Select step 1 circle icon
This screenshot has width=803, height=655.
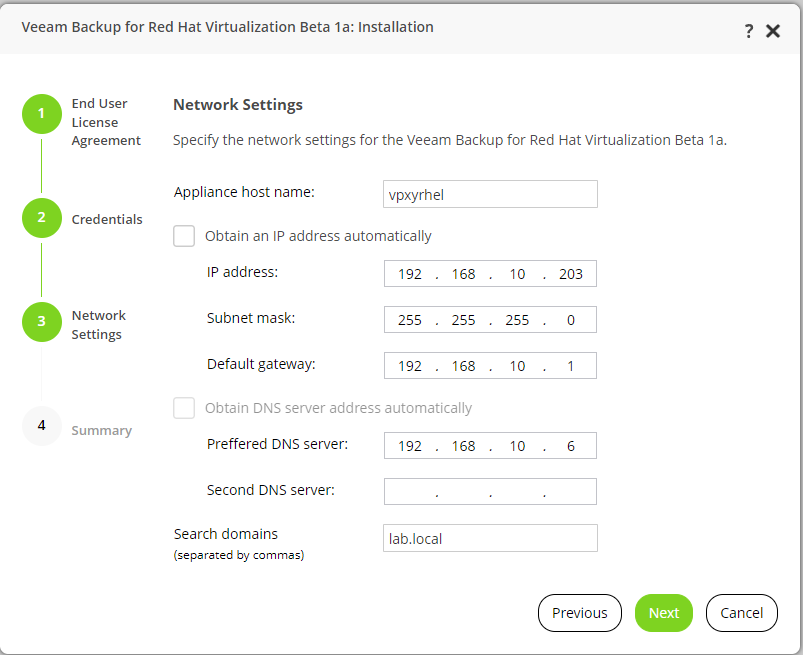click(41, 114)
